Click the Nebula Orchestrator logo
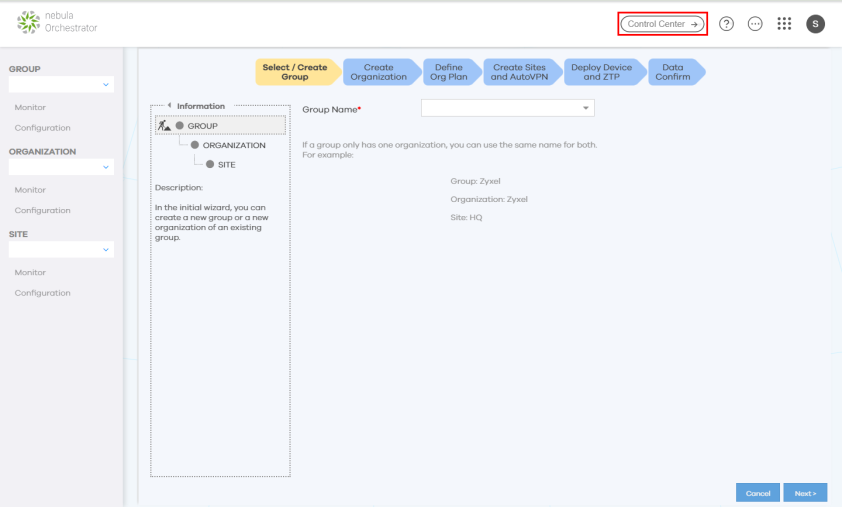 click(58, 22)
